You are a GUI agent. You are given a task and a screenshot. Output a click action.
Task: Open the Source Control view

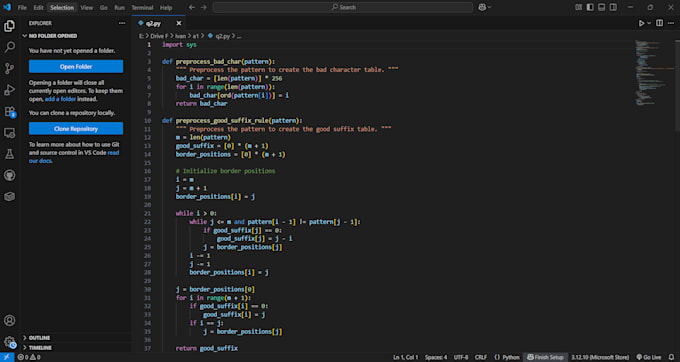click(10, 68)
